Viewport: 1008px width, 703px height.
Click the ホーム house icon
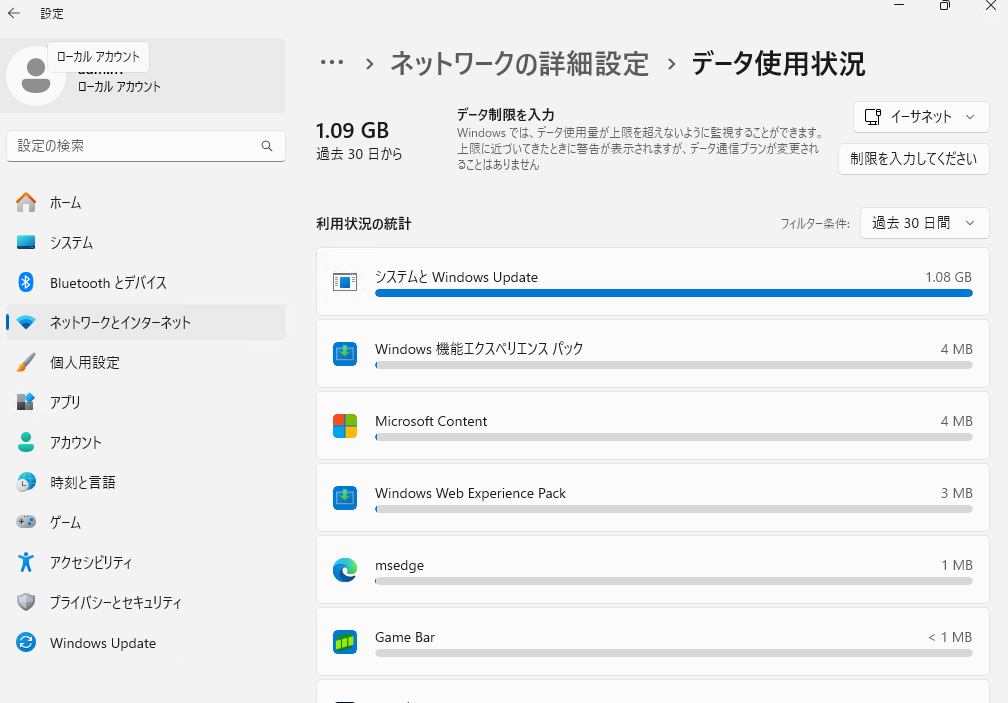coord(26,202)
